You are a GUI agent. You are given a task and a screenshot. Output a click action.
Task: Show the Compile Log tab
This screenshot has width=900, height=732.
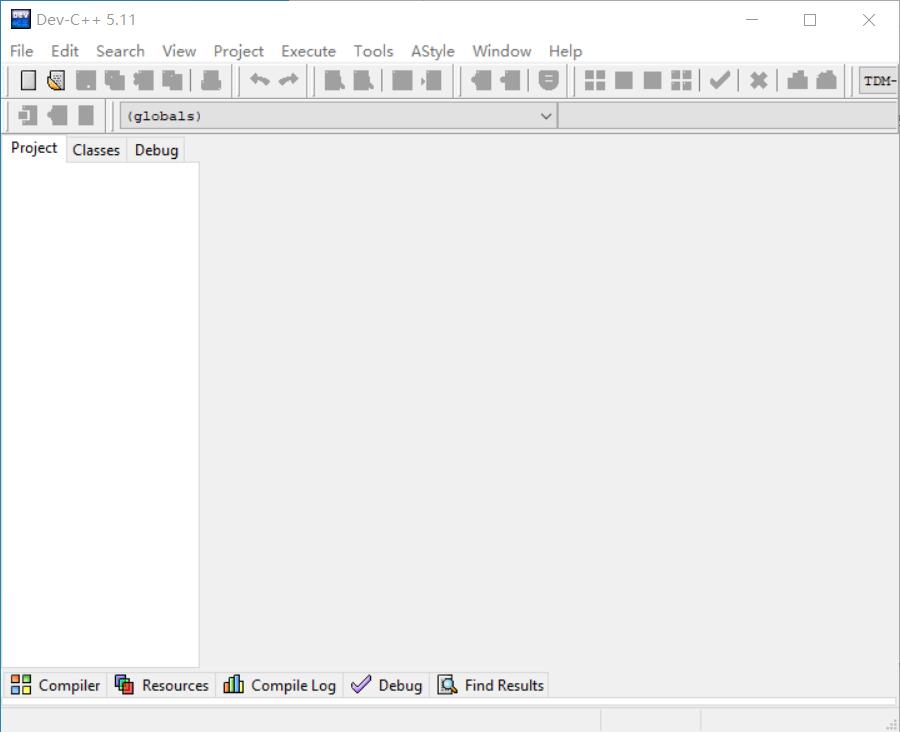click(x=280, y=685)
